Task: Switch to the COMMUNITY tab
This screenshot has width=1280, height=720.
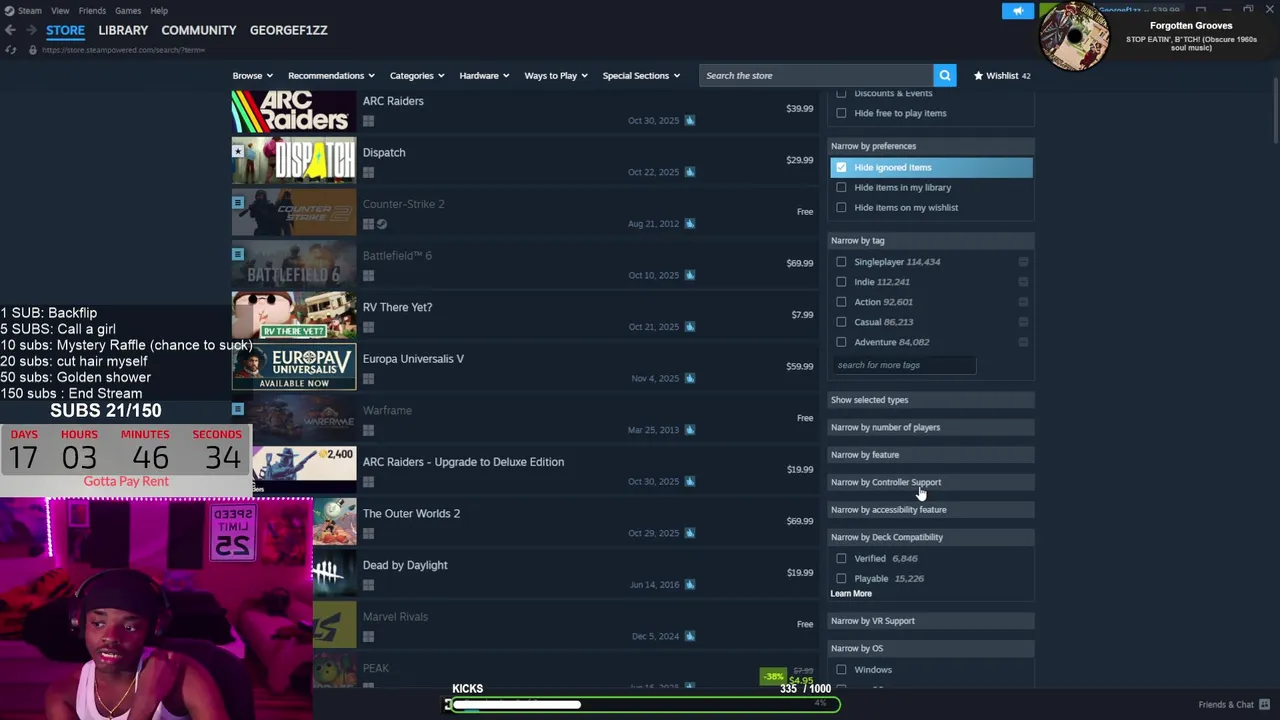Action: 199,30
